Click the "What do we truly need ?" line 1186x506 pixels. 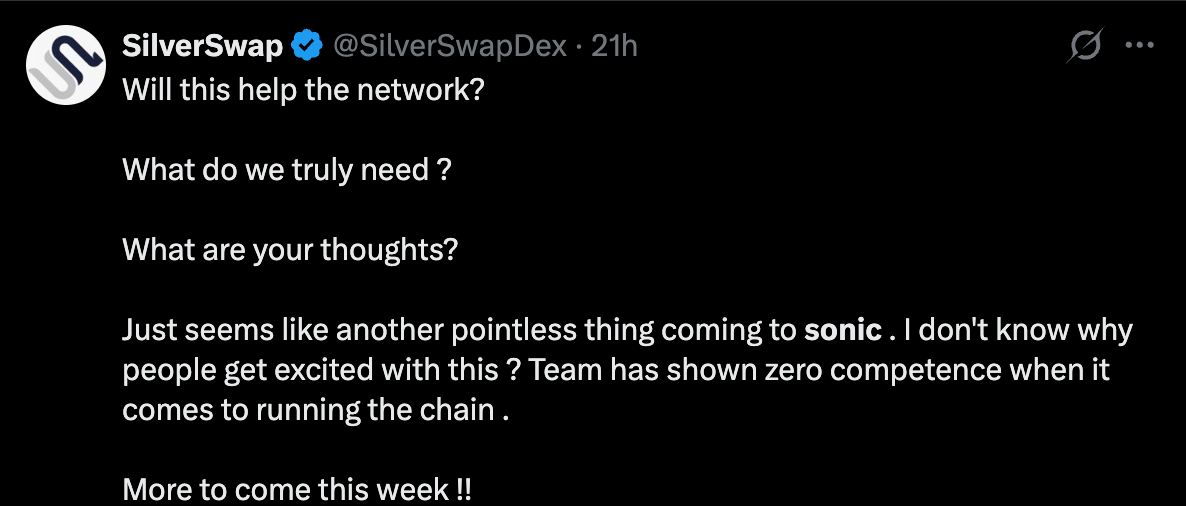(287, 170)
